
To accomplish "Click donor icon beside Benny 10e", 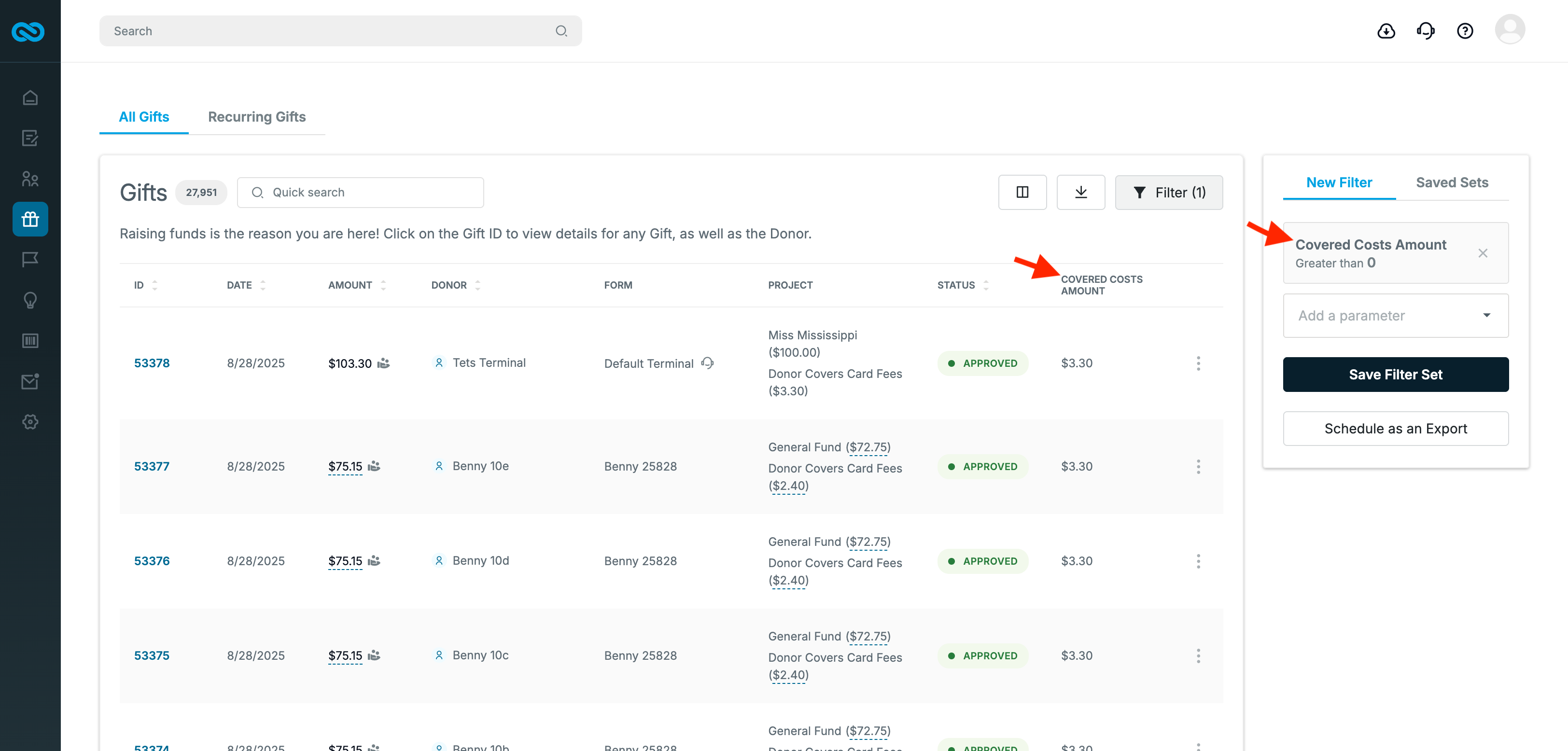I will coord(439,466).
